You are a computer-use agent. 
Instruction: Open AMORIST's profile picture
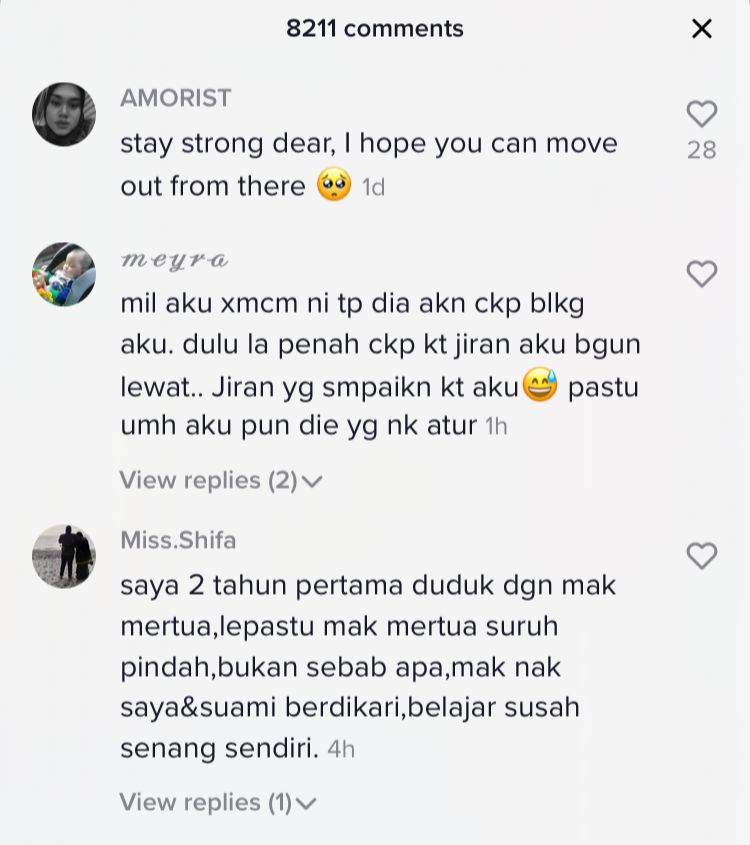point(64,114)
